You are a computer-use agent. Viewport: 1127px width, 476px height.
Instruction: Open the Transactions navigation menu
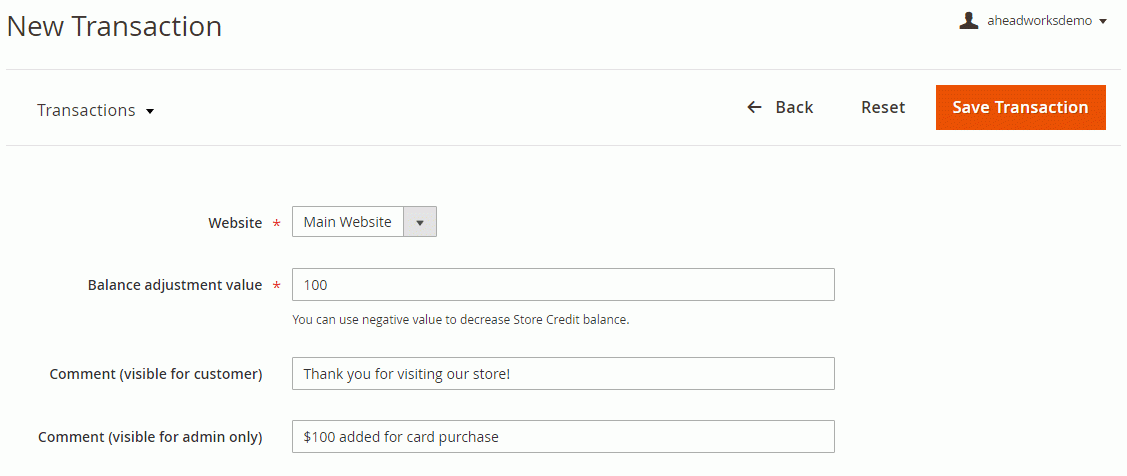pos(96,110)
